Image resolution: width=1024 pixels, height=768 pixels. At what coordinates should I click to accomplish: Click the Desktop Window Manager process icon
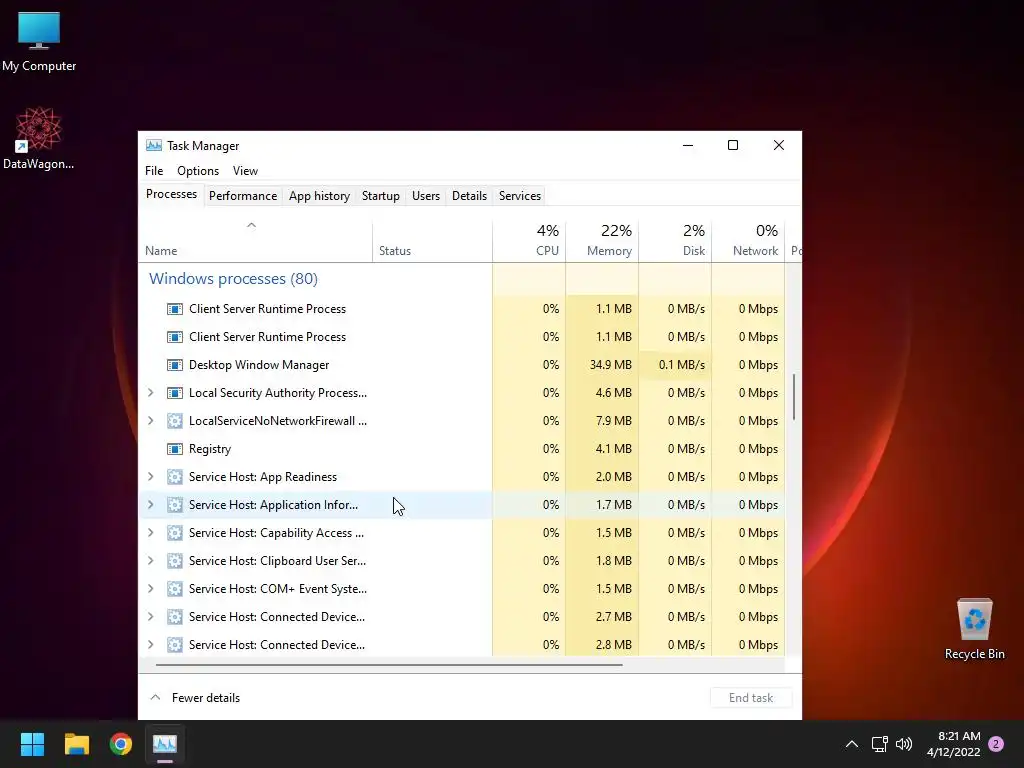174,365
